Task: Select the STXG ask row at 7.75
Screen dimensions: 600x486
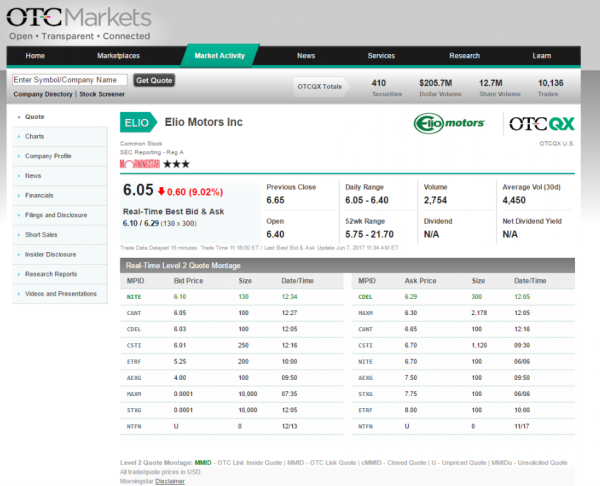Action: tap(463, 394)
